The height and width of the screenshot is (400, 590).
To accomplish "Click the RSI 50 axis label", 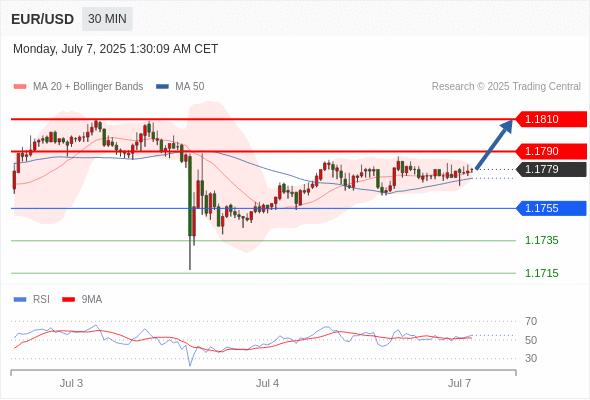I will 531,340.
